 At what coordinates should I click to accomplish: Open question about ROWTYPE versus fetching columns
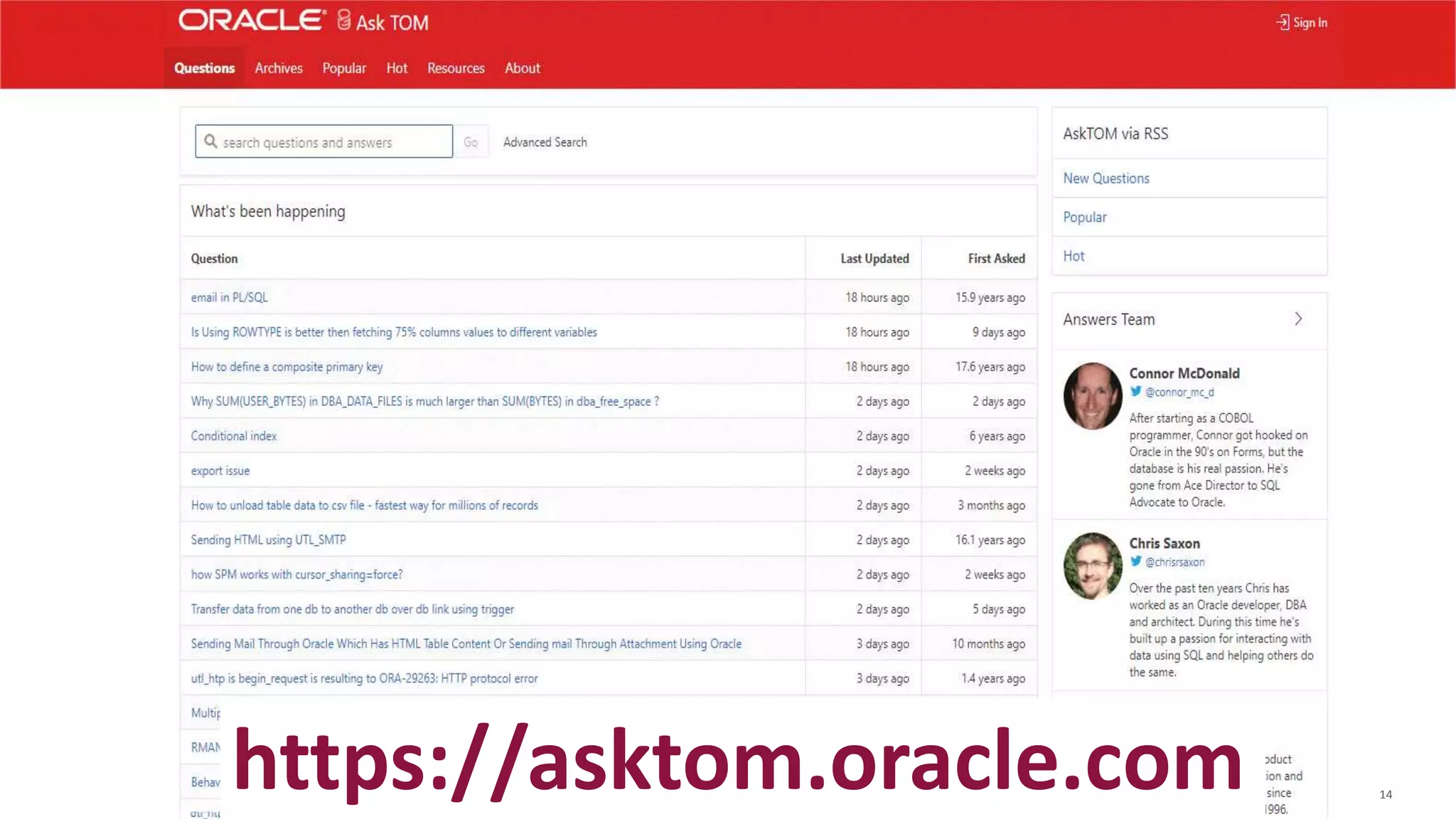(x=394, y=332)
